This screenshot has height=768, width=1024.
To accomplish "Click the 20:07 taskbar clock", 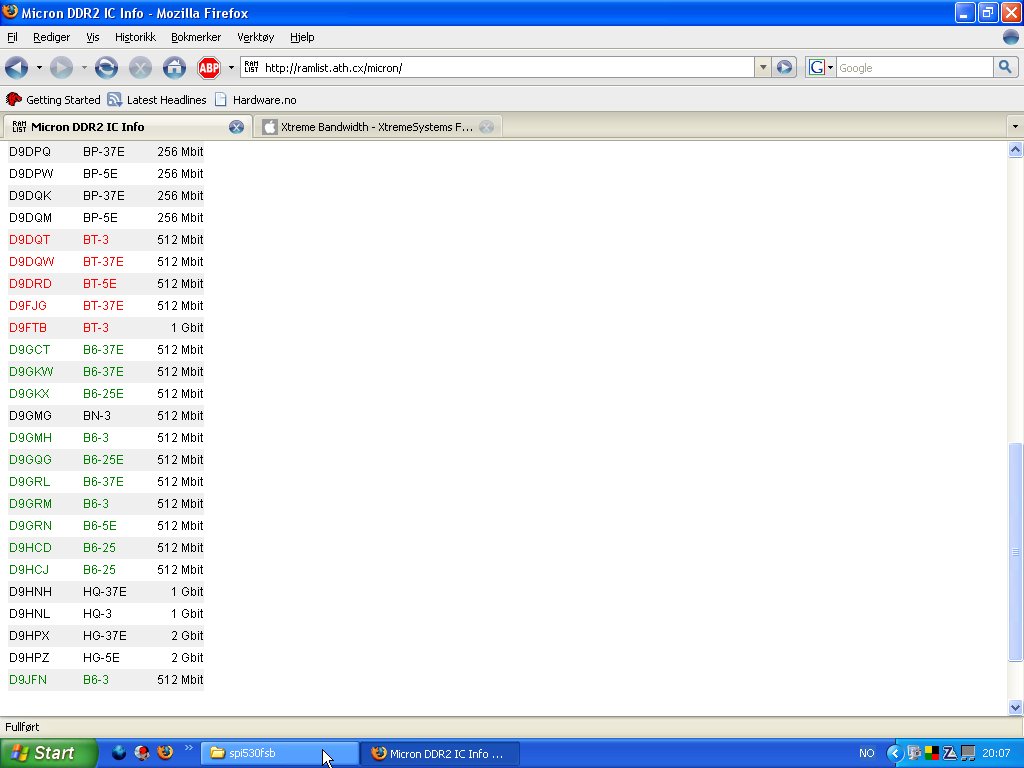I will coord(996,753).
